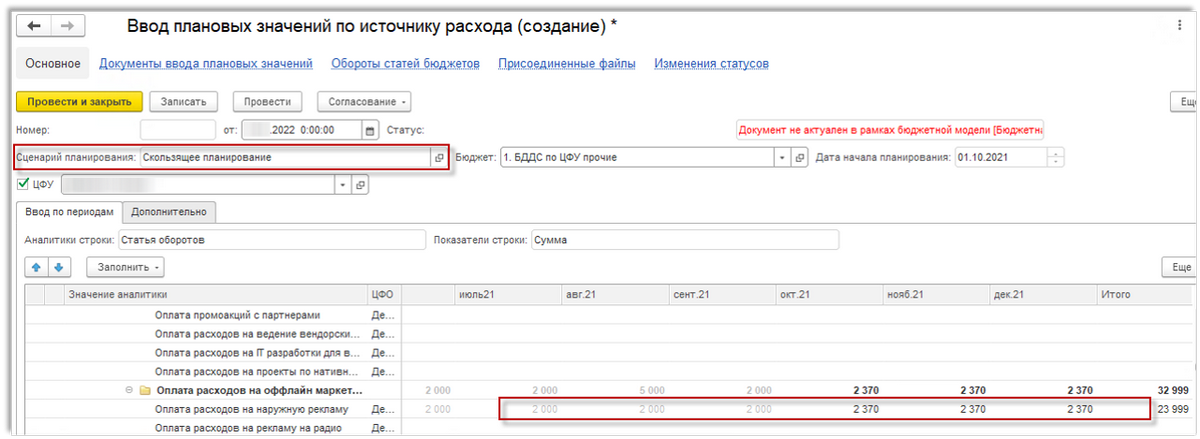Viewport: 1200px width, 439px height.
Task: Select the Ввод по периодам tab
Action: pyautogui.click(x=69, y=212)
